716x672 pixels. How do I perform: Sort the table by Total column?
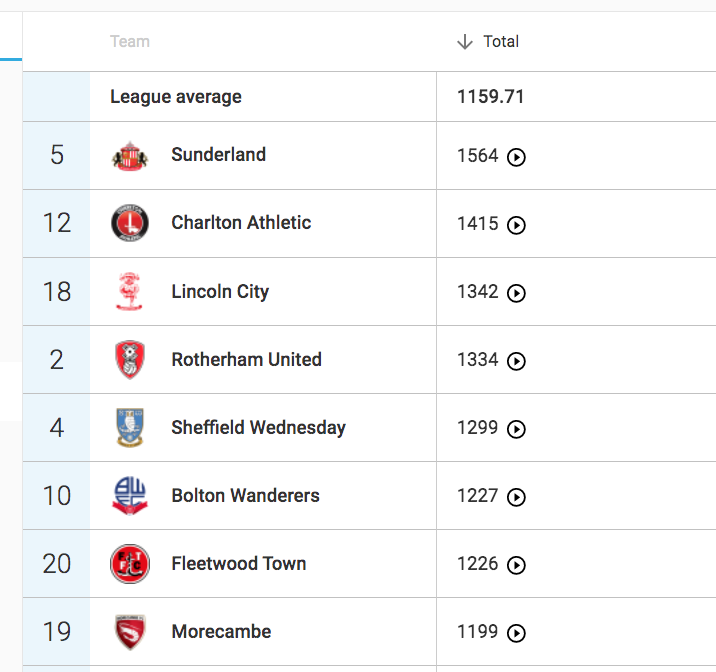(501, 42)
